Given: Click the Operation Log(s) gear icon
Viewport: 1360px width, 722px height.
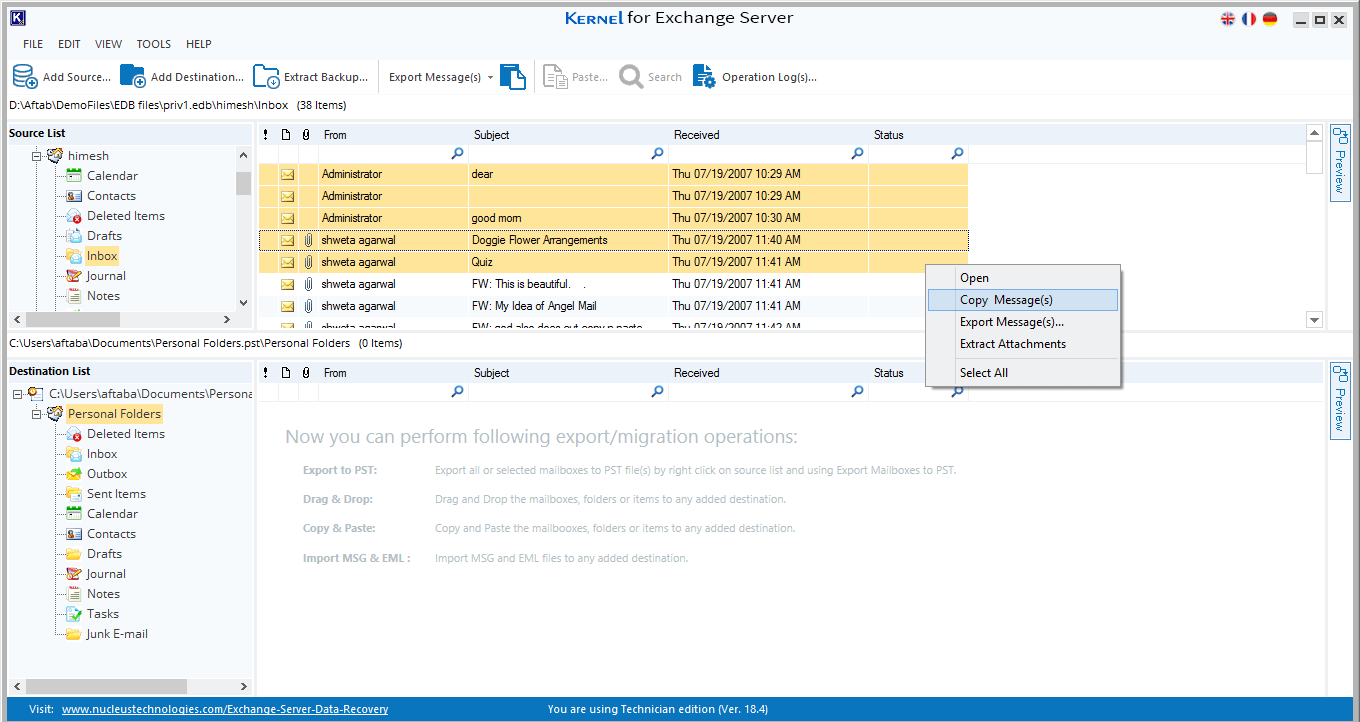Looking at the screenshot, I should pyautogui.click(x=704, y=77).
